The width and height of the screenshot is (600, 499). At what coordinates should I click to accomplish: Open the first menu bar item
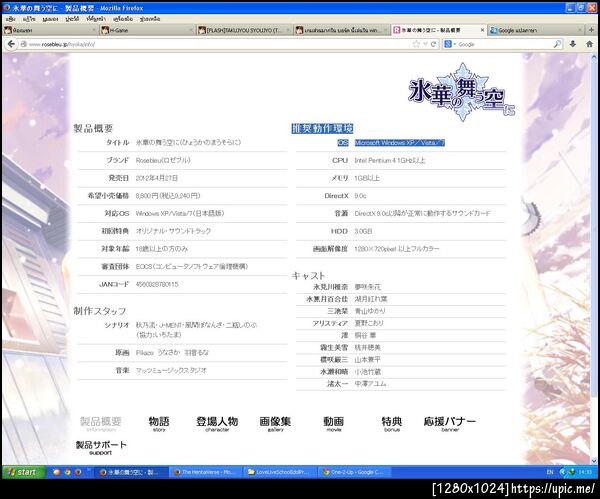[x=11, y=19]
